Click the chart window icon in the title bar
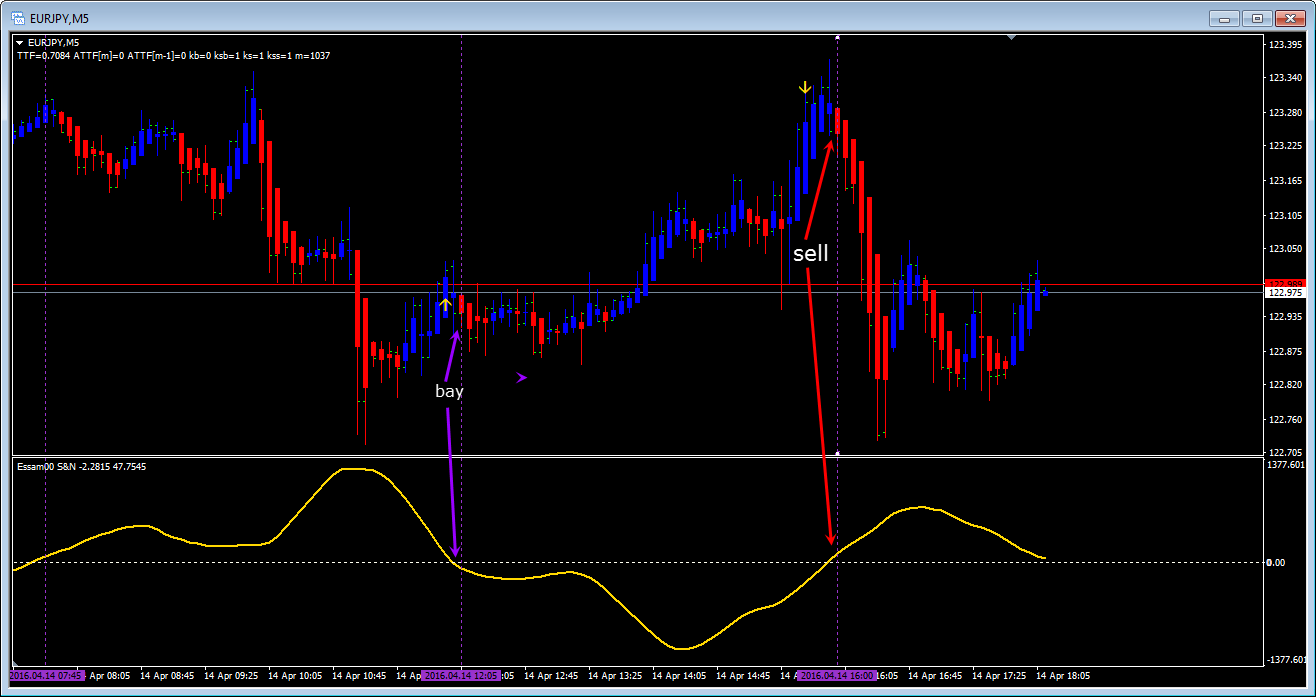The image size is (1316, 697). coord(18,17)
